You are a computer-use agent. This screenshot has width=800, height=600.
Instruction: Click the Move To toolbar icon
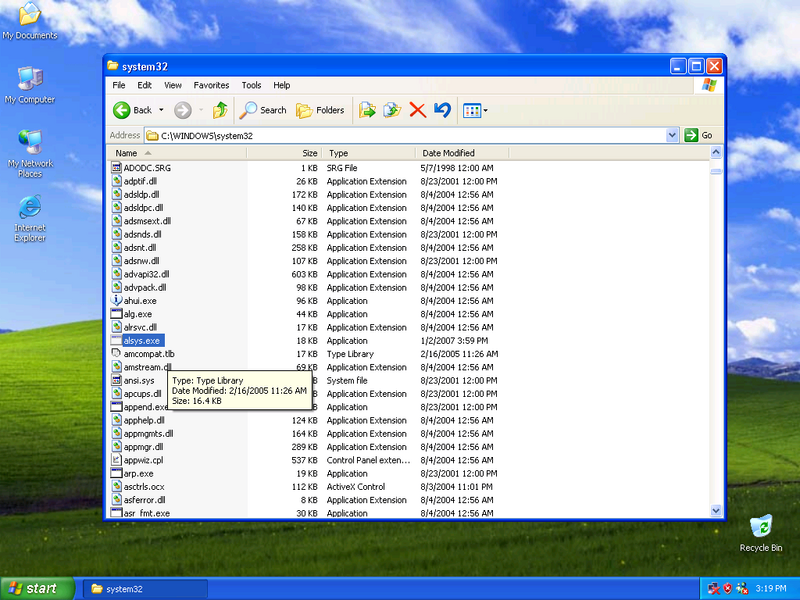[367, 110]
